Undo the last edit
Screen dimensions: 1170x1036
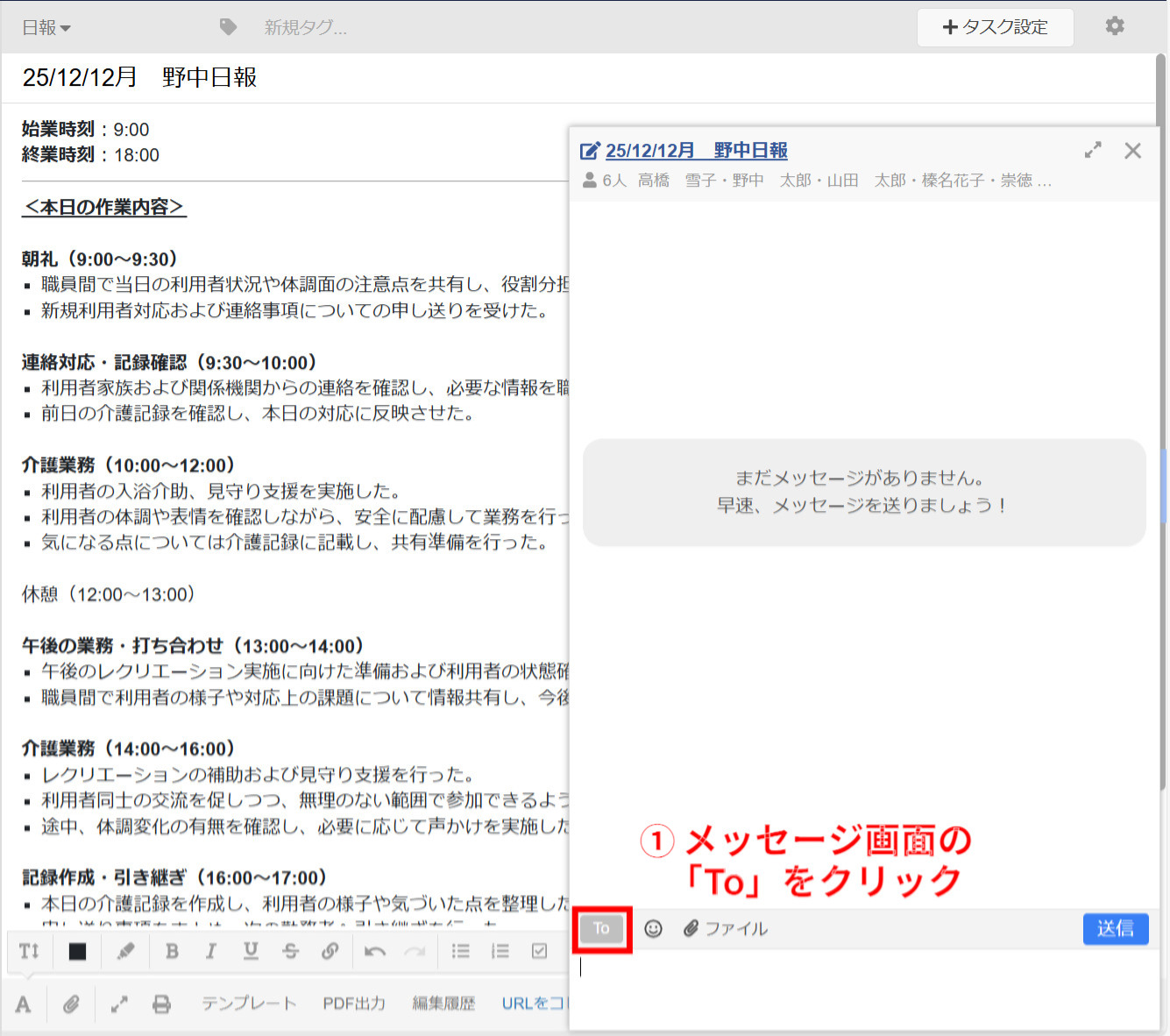(x=375, y=951)
